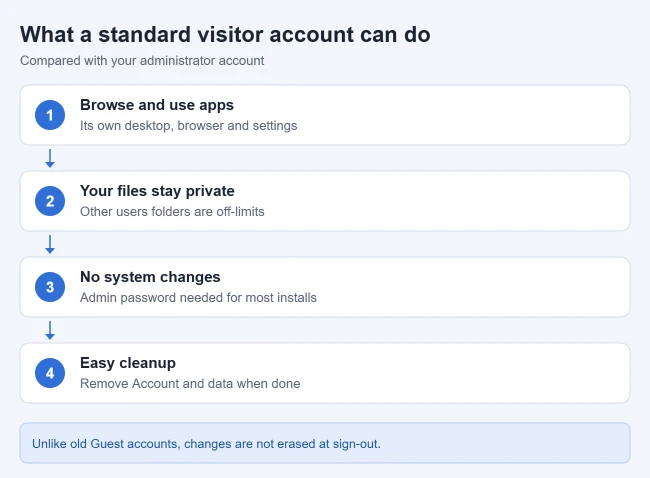Click 'Admin password needed for most installs' text
Viewport: 650px width, 478px height.
(198, 298)
